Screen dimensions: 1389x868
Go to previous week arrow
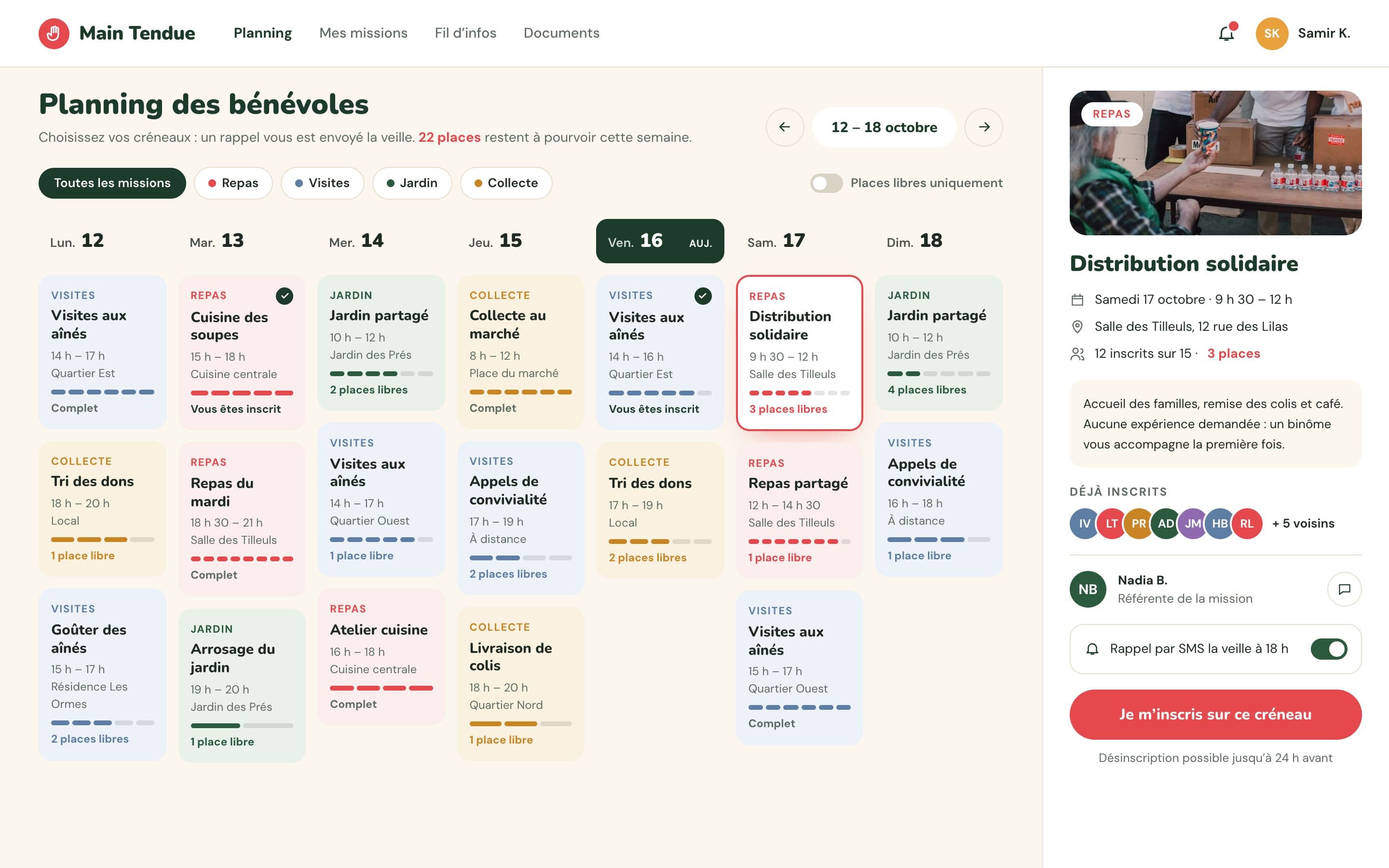[x=785, y=127]
